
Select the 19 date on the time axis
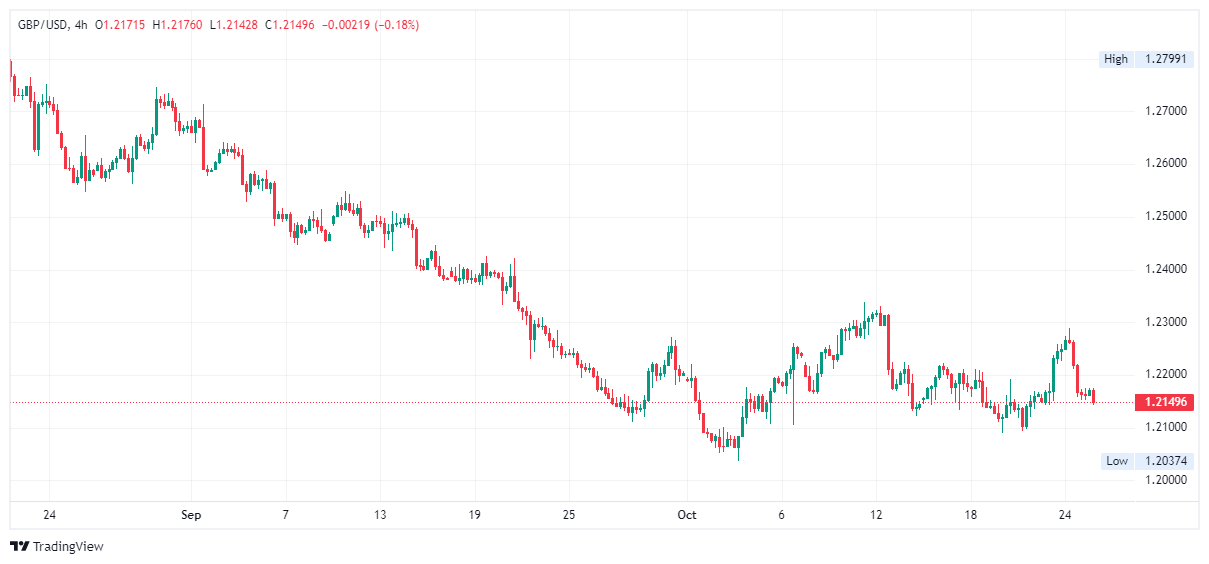click(x=474, y=515)
